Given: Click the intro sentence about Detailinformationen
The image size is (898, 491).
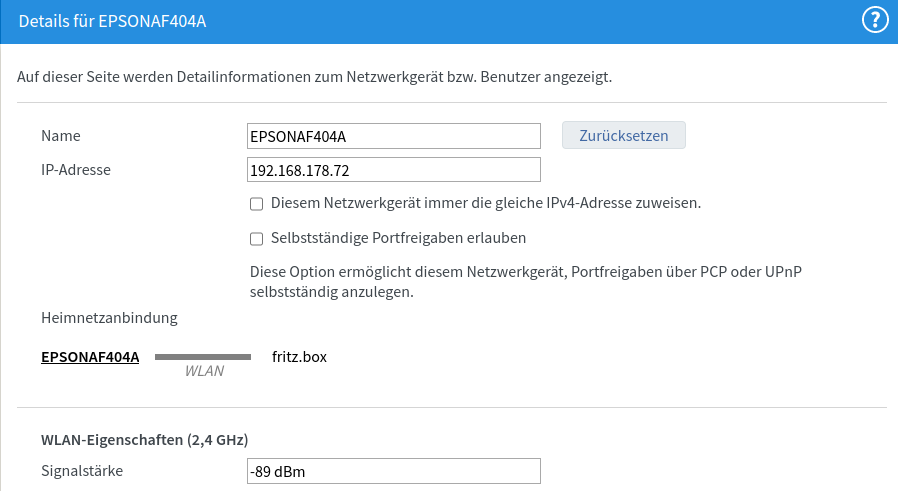Looking at the screenshot, I should (314, 77).
